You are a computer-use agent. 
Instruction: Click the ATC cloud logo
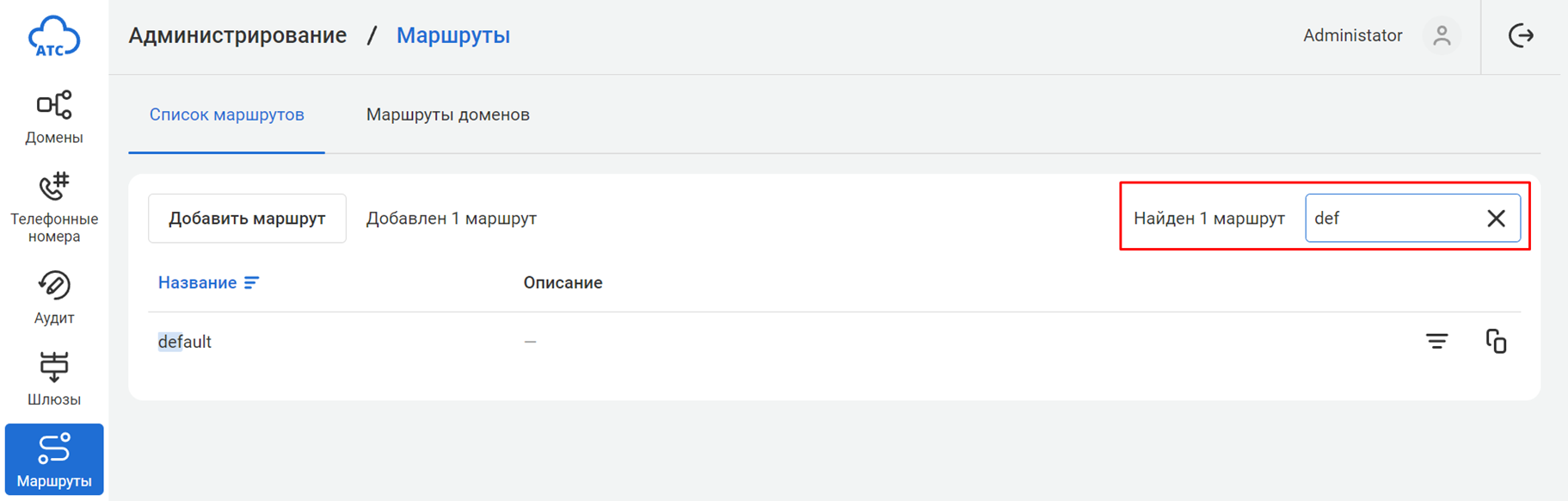(x=53, y=36)
